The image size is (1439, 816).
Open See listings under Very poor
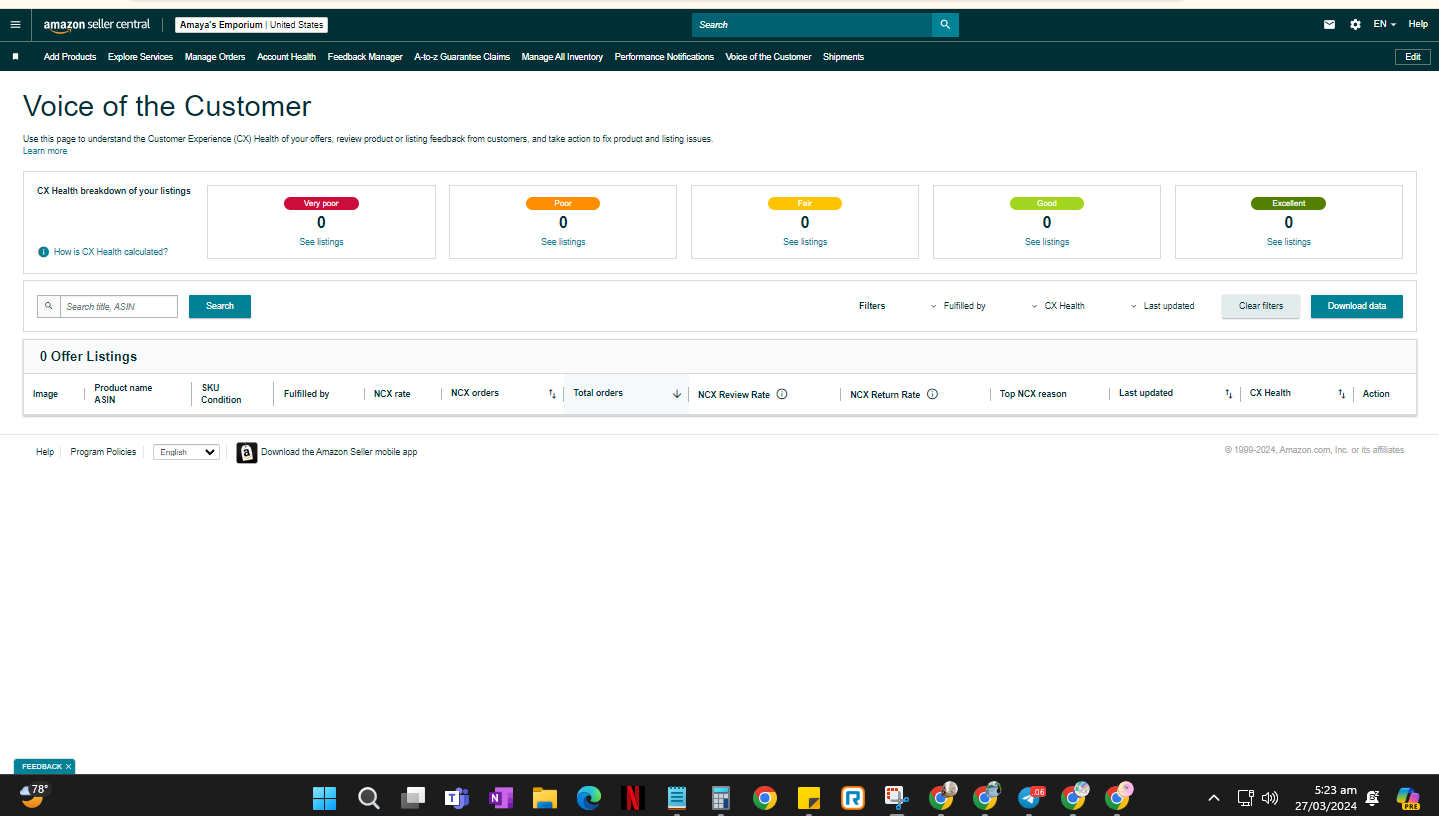[x=321, y=242]
